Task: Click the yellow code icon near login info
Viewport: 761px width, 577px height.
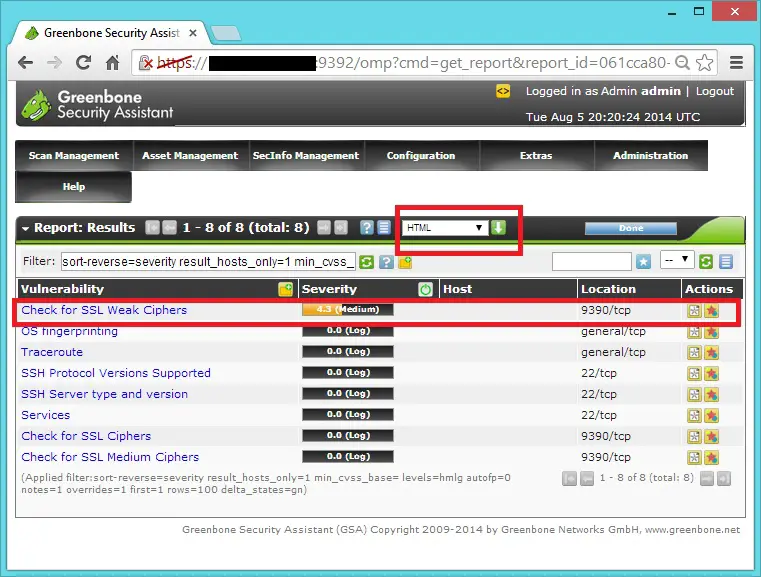Action: coord(503,91)
